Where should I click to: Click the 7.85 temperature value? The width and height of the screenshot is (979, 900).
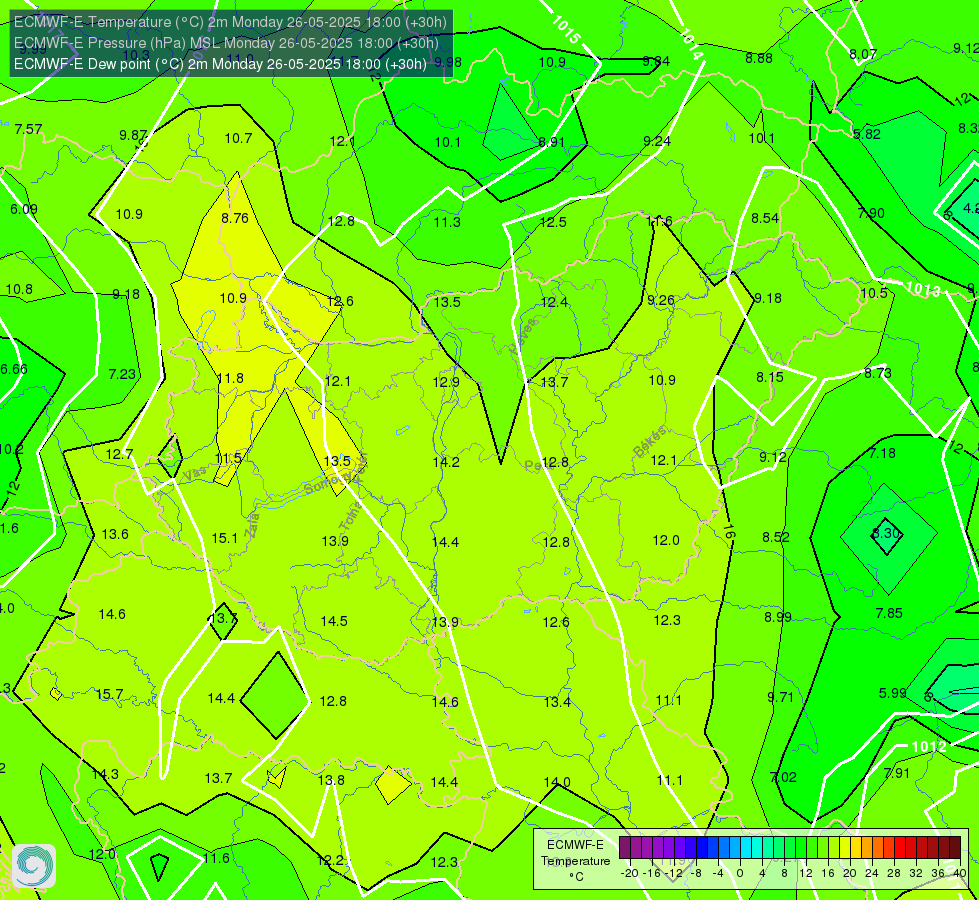pyautogui.click(x=889, y=613)
